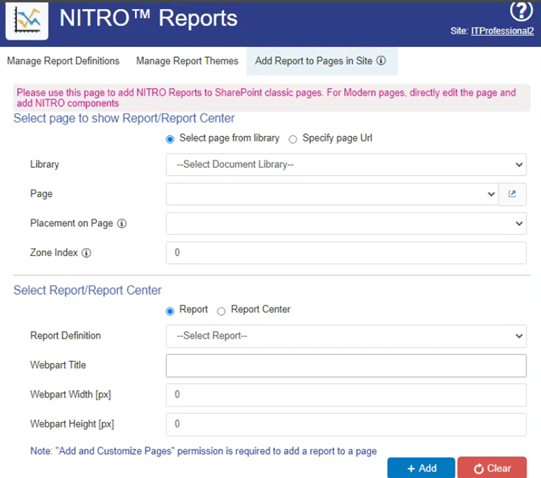Image resolution: width=541 pixels, height=478 pixels.
Task: Click the NITRO Reports chart logo icon
Action: pyautogui.click(x=27, y=21)
